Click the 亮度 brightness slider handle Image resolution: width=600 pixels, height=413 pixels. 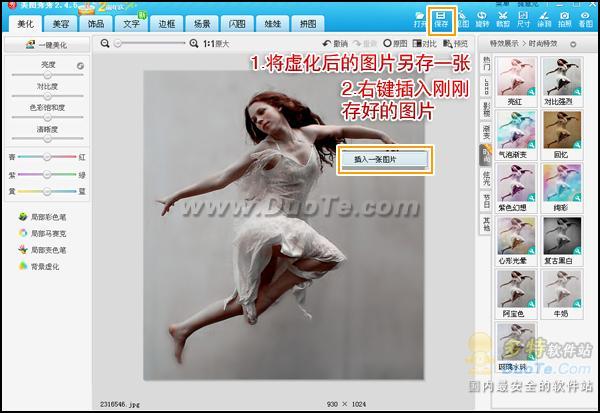point(47,75)
